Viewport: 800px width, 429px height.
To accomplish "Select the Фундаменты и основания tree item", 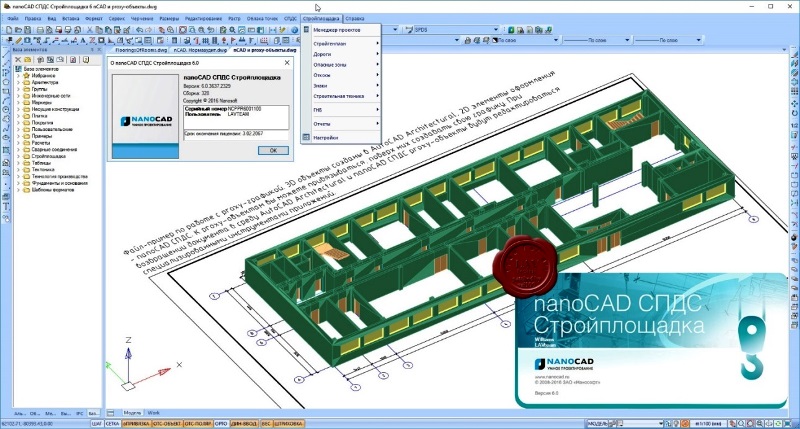I will coord(60,183).
